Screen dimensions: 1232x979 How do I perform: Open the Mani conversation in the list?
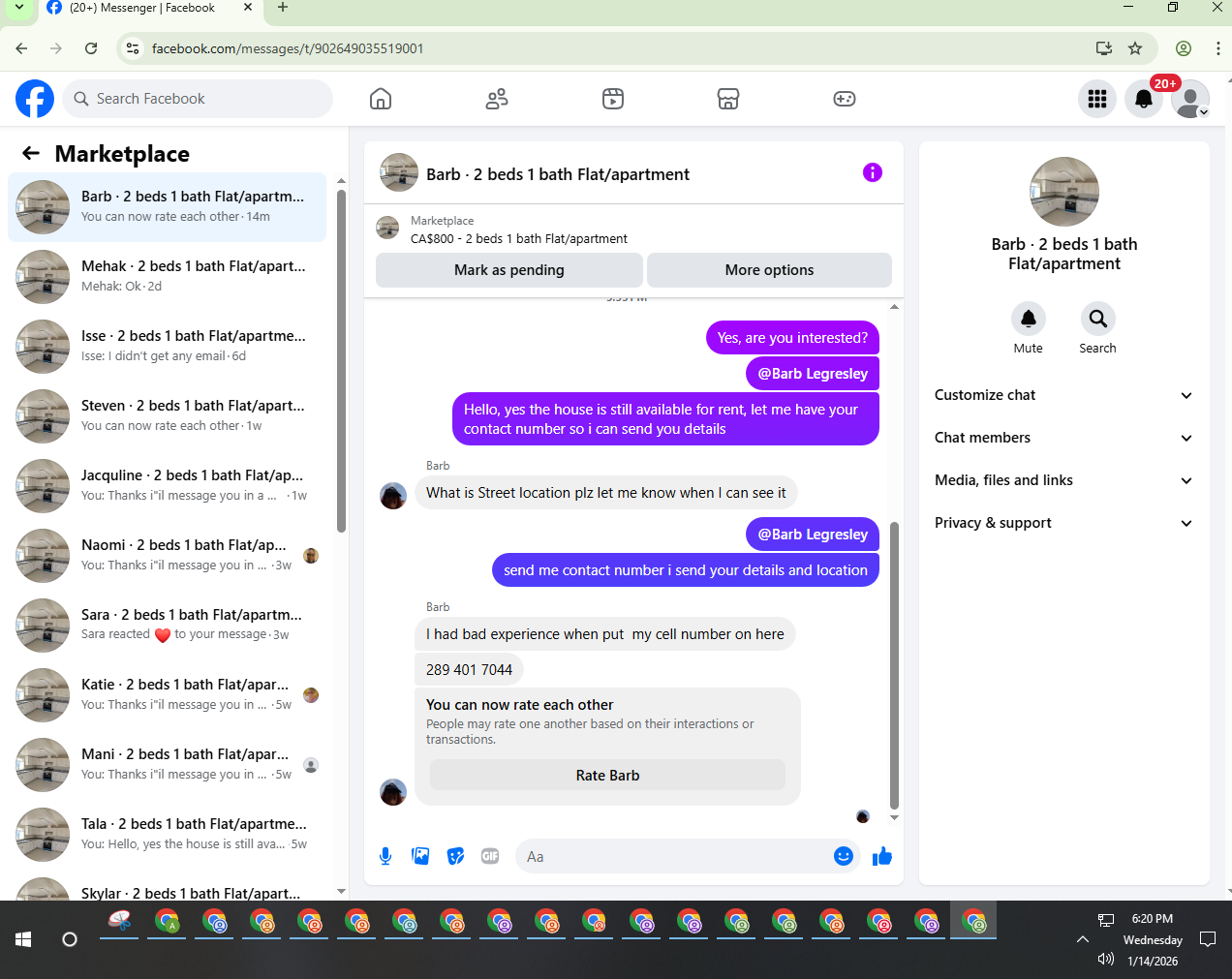click(x=167, y=765)
